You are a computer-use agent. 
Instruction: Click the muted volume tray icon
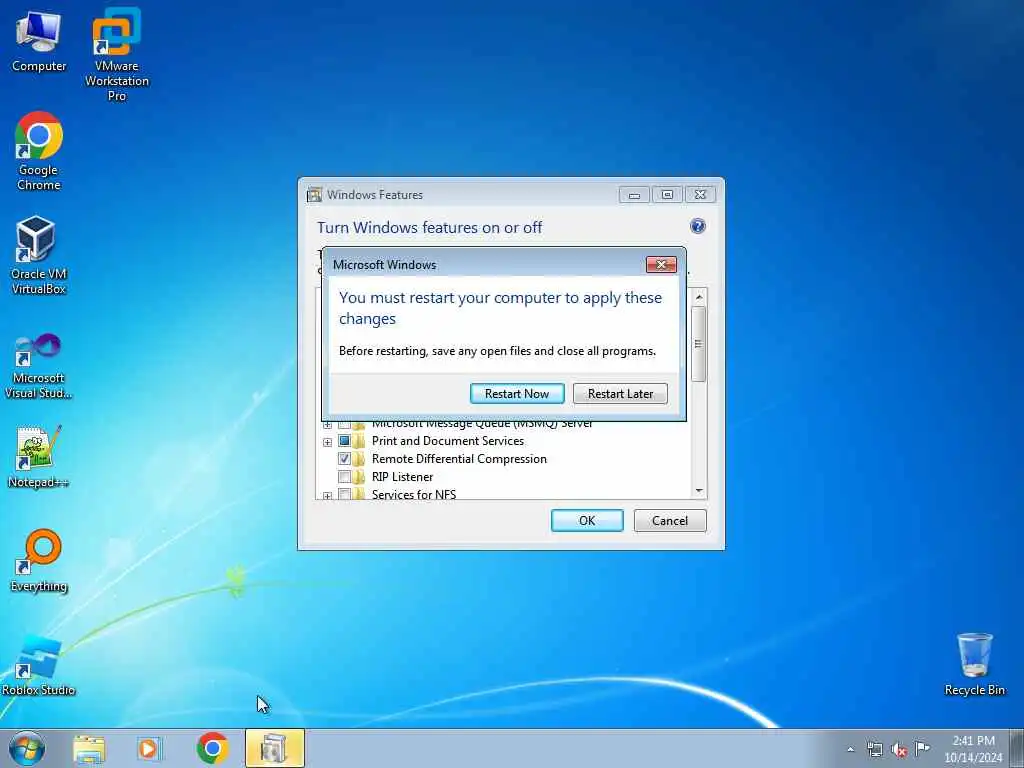pos(899,750)
